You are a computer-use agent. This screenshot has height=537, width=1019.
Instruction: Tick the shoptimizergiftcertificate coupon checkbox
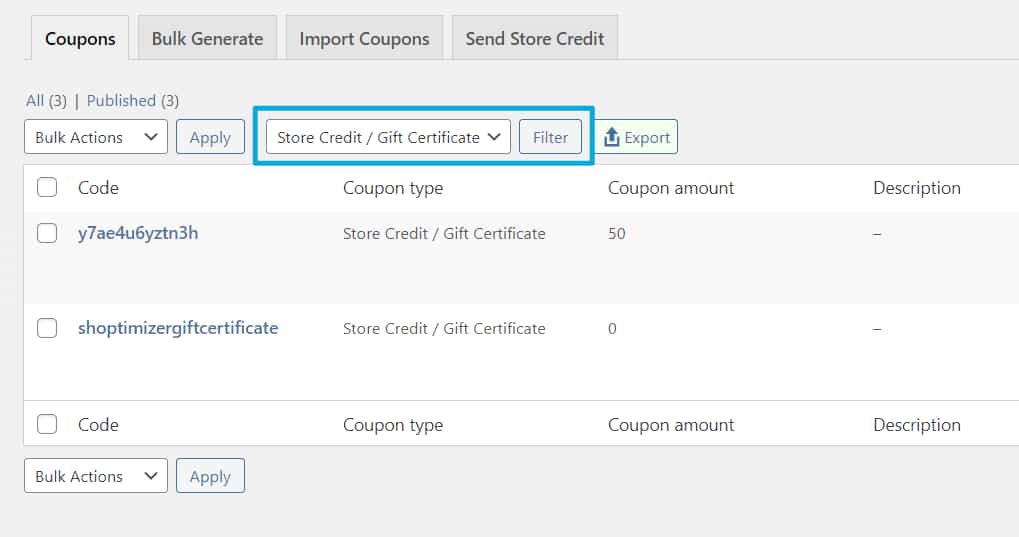tap(47, 328)
